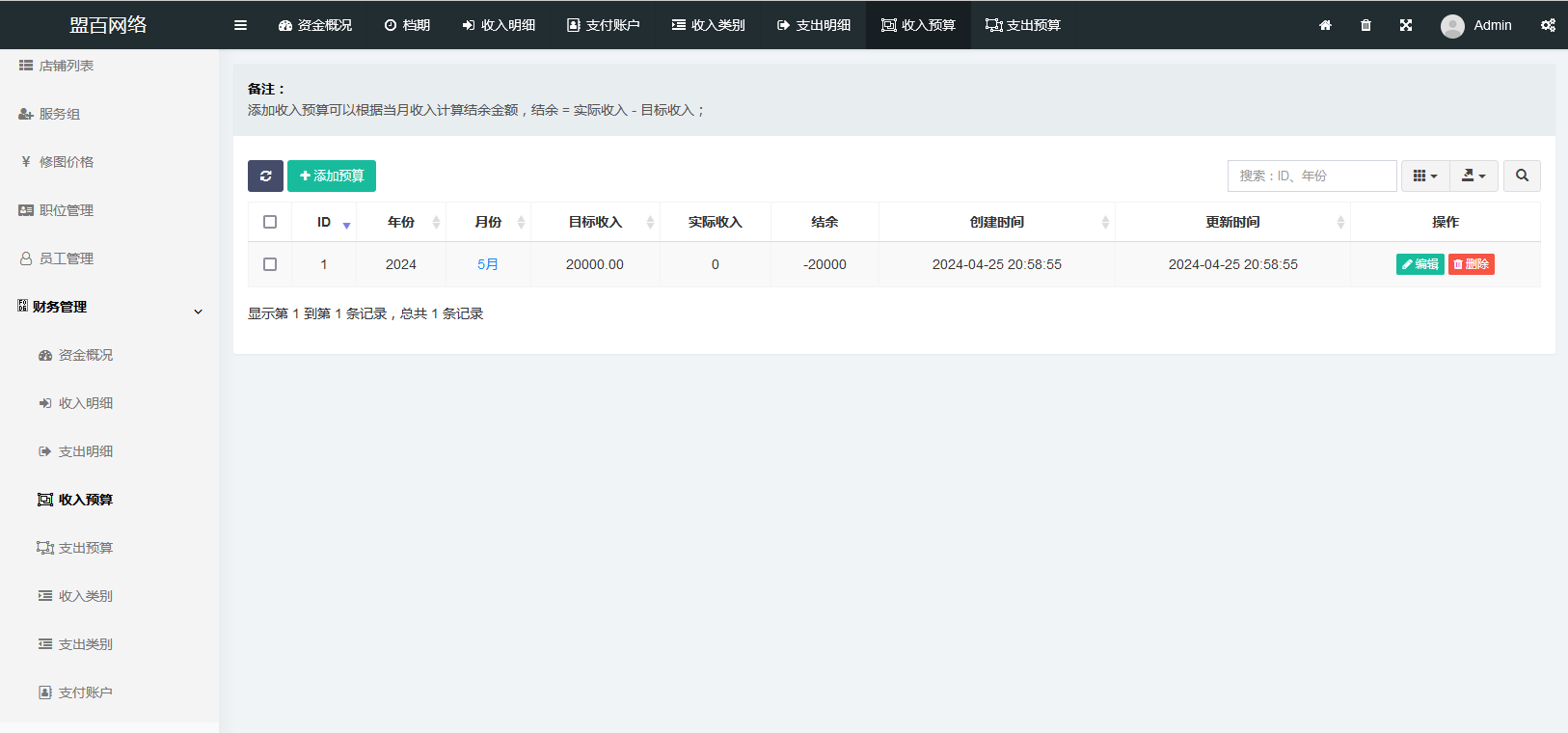This screenshot has width=1568, height=733.
Task: Click the search magnifier button
Action: coord(1522,176)
